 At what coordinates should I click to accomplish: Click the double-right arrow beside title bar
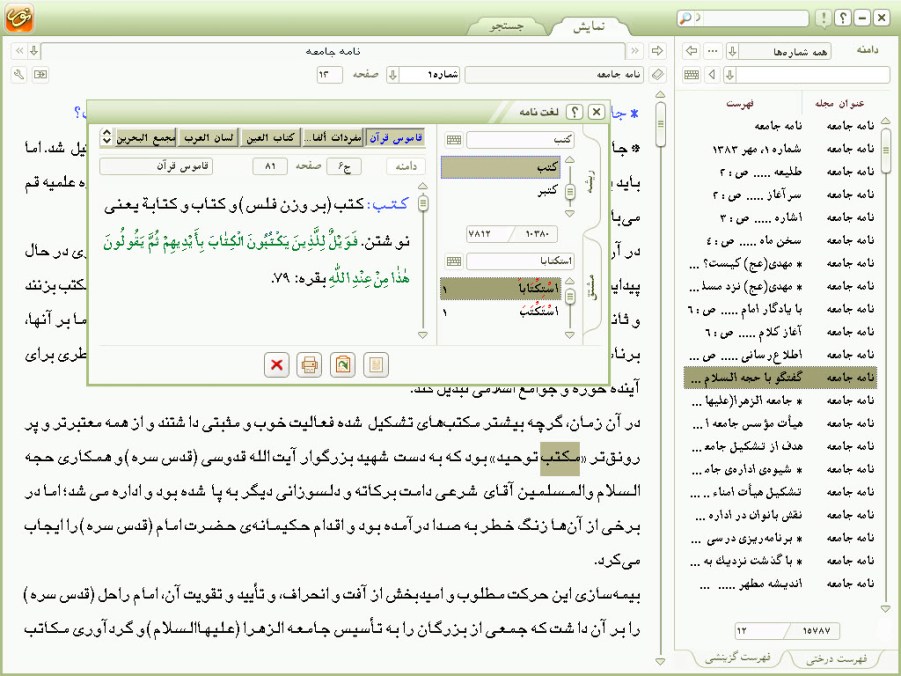(635, 51)
